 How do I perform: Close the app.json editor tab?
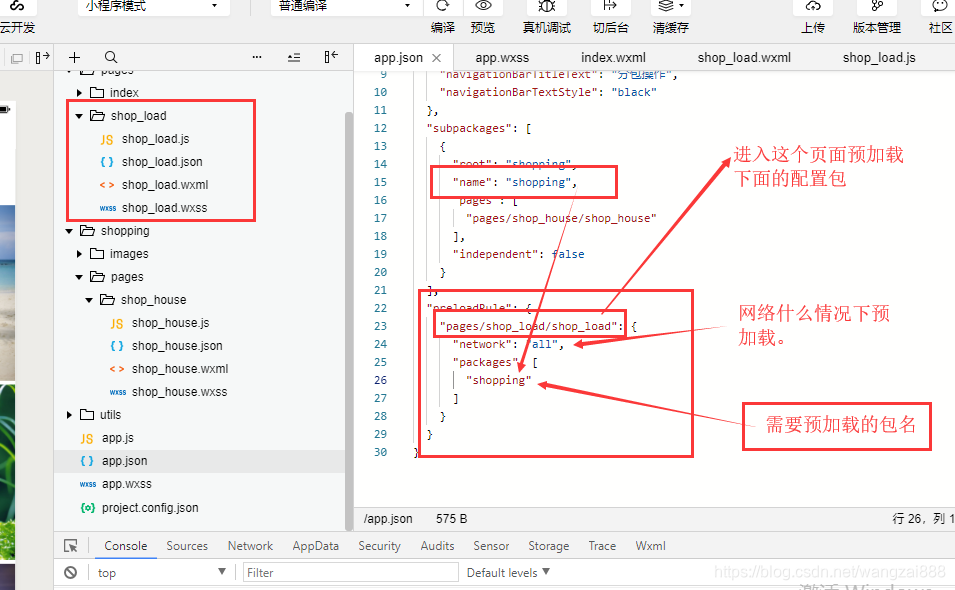point(436,58)
